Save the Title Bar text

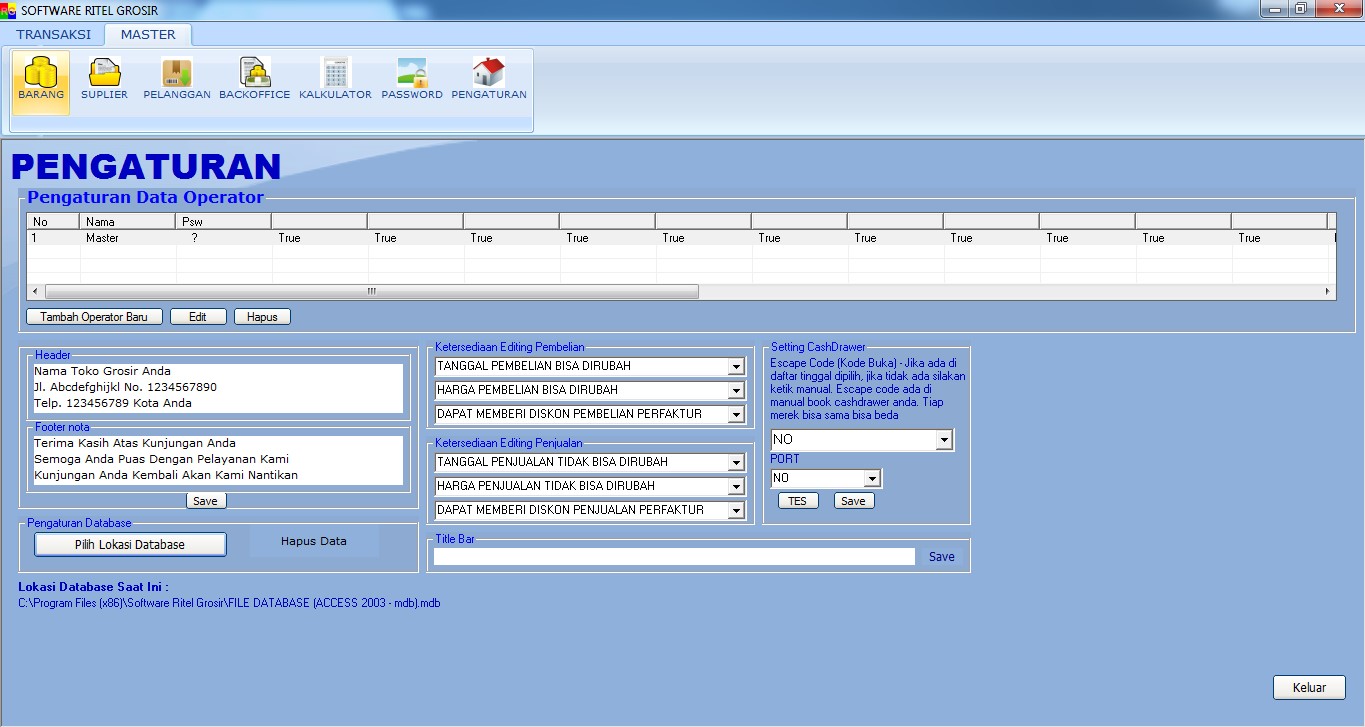pyautogui.click(x=942, y=557)
